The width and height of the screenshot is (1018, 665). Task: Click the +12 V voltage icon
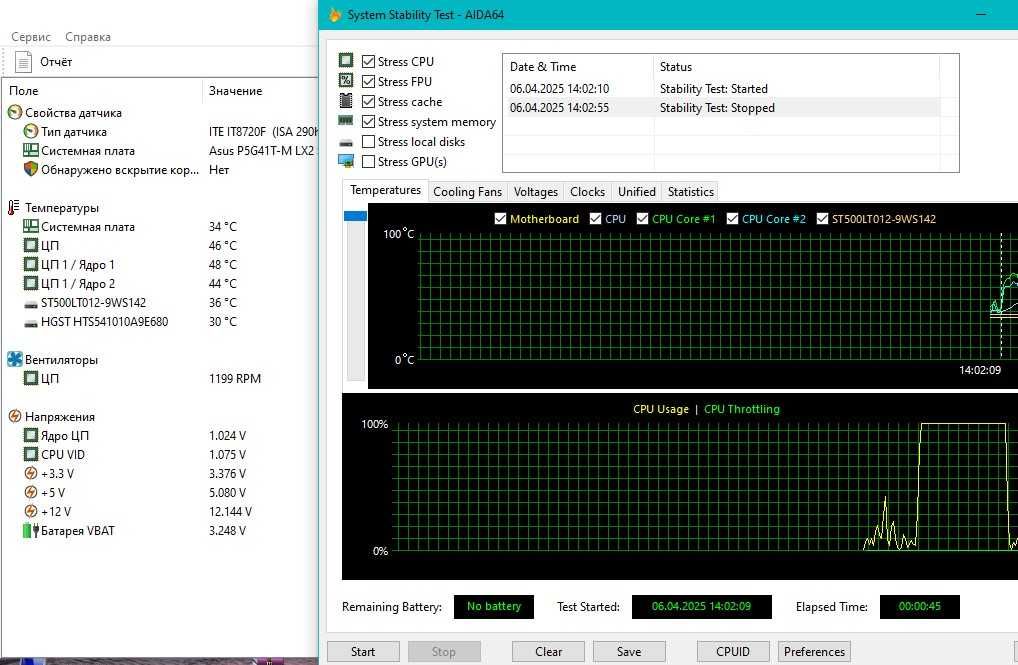31,511
